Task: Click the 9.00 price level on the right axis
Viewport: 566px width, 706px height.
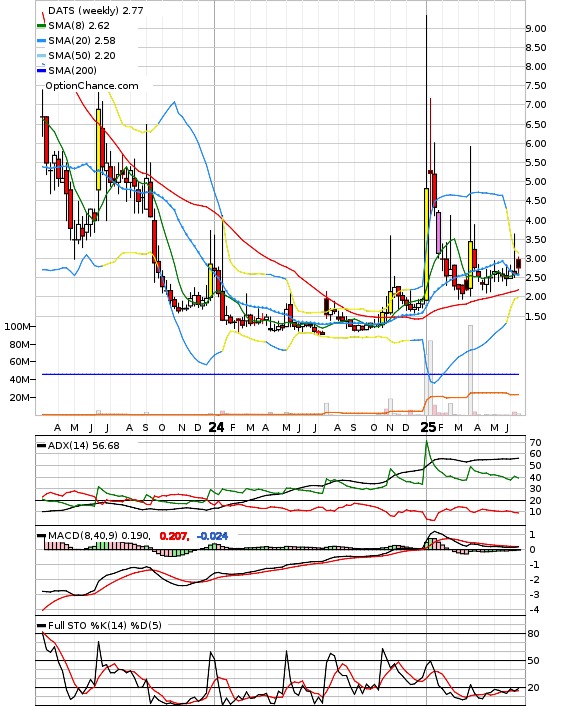Action: click(536, 28)
